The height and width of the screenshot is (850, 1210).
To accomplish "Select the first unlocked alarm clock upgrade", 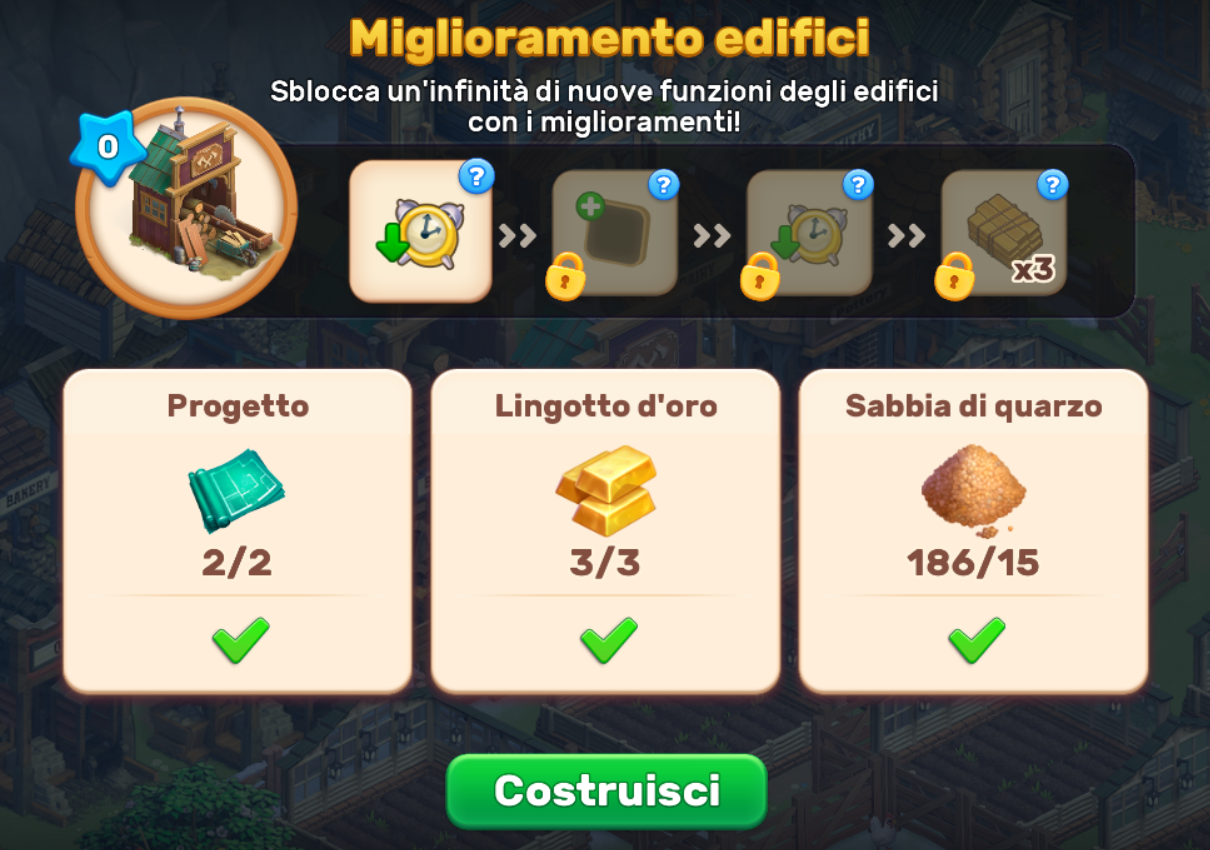I will pyautogui.click(x=420, y=231).
